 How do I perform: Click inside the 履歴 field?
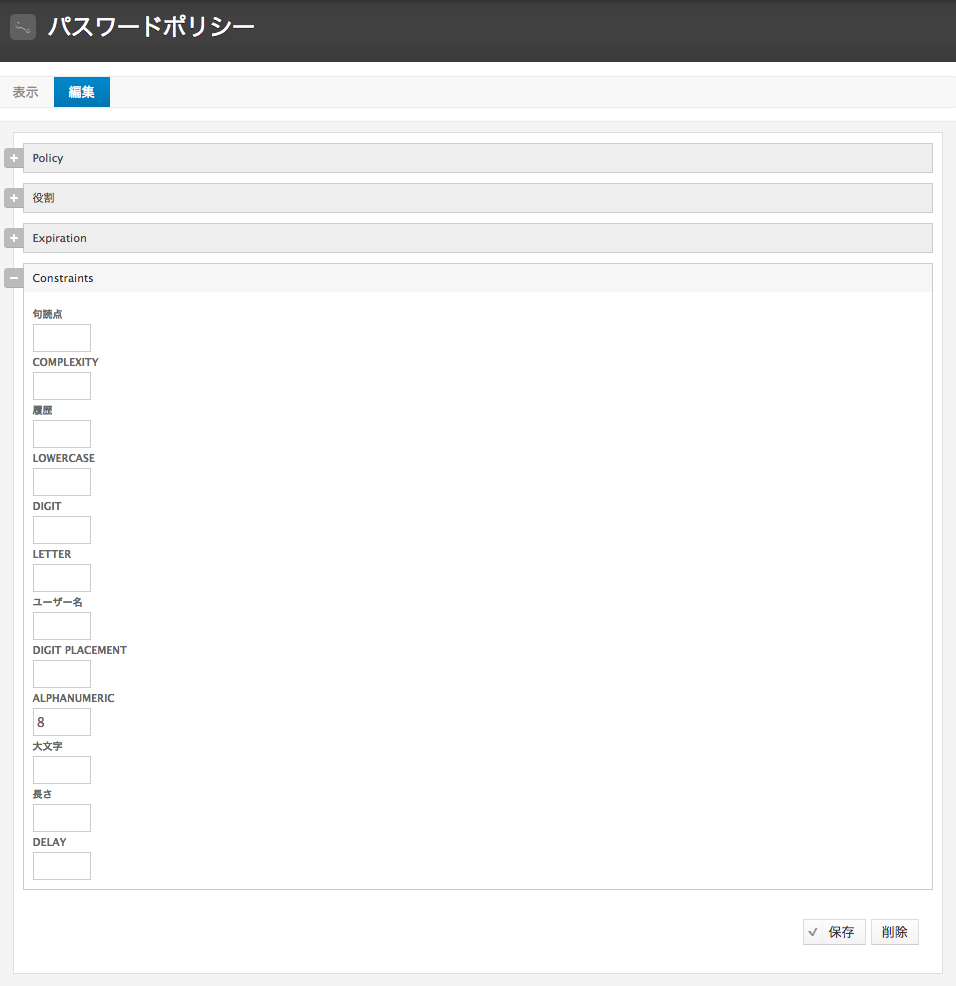pyautogui.click(x=61, y=433)
